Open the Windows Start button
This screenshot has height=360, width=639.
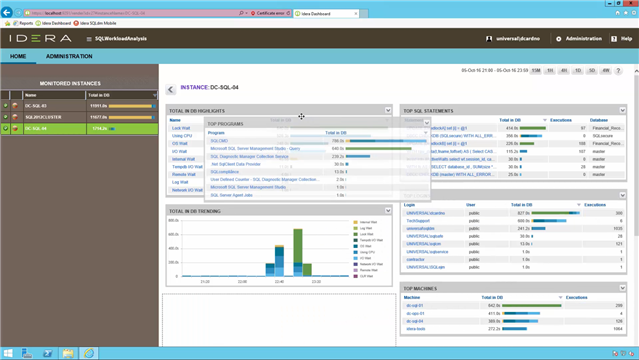pos(8,353)
